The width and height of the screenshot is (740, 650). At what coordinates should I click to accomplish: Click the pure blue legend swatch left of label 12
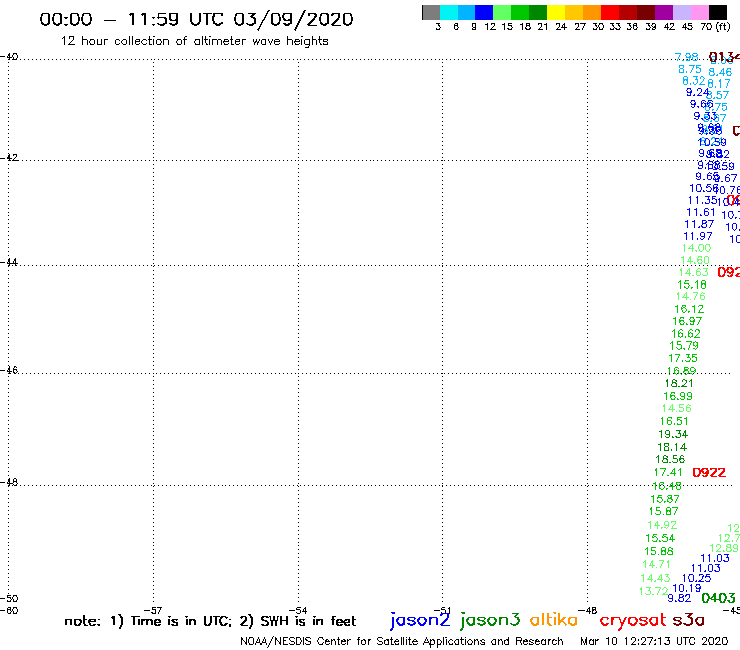coord(484,12)
